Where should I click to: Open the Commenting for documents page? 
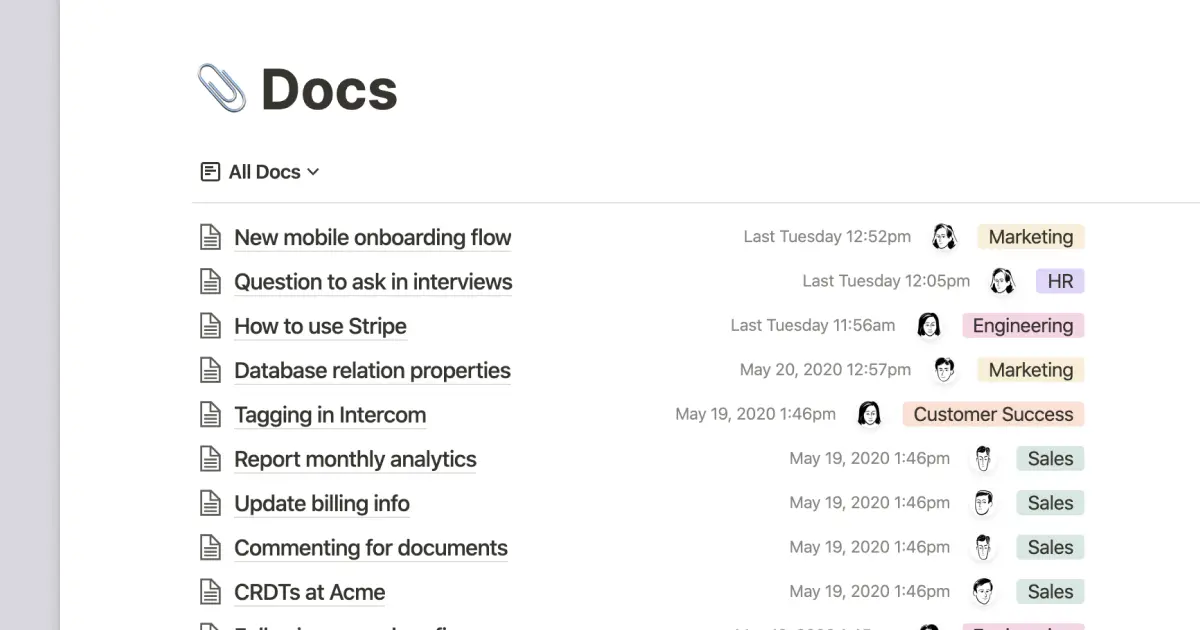pyautogui.click(x=370, y=547)
